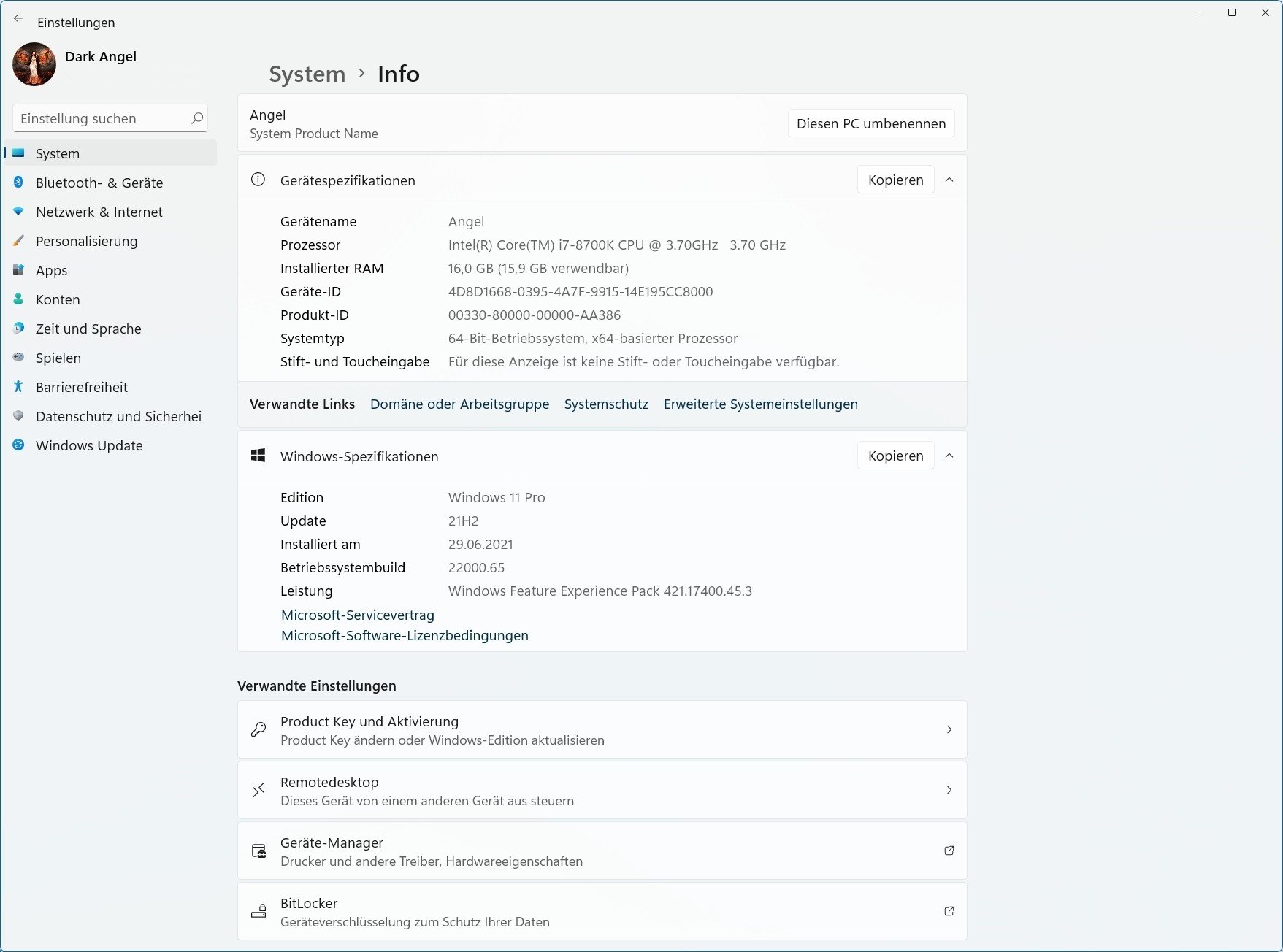Click the Windows Feature Experience Pack text
The height and width of the screenshot is (952, 1283).
click(600, 591)
